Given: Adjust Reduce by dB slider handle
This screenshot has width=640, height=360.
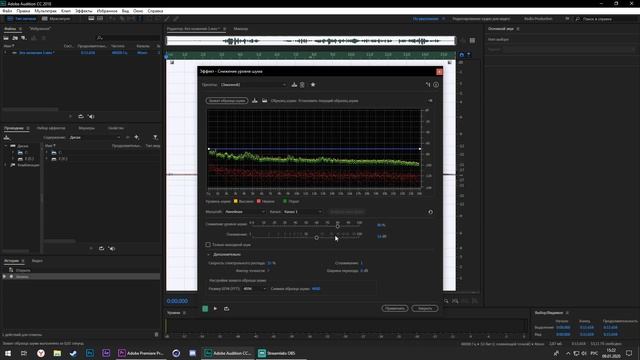Looking at the screenshot, I should [316, 237].
